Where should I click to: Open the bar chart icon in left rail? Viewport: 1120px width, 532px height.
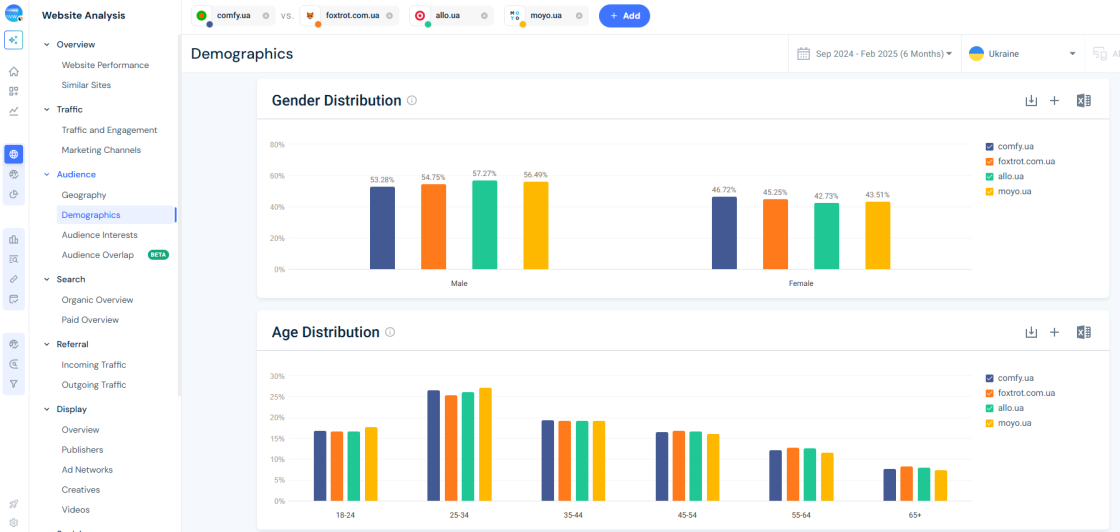(x=14, y=239)
